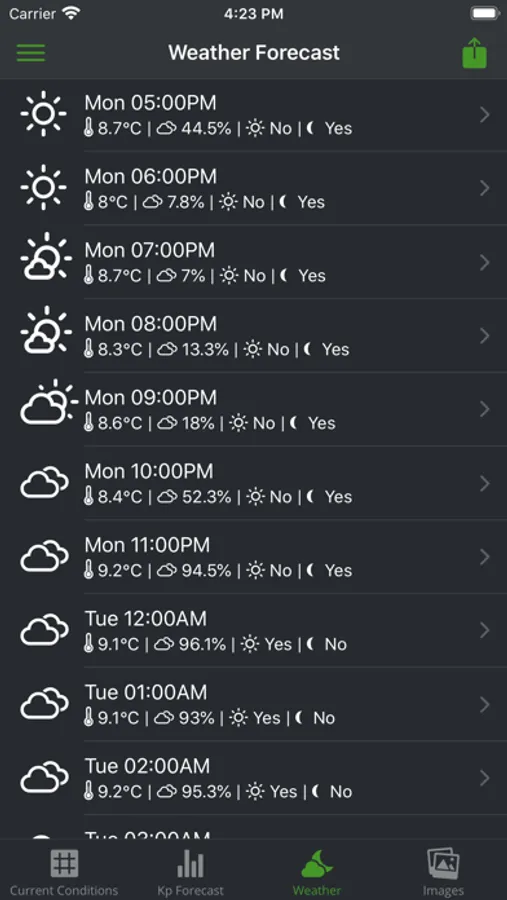The width and height of the screenshot is (507, 900).
Task: Expand the Mon 05:00PM row chevron
Action: [x=485, y=115]
